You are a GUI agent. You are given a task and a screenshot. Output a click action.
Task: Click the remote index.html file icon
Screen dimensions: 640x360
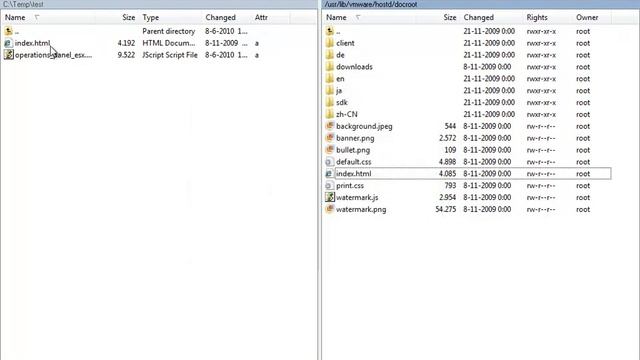click(329, 173)
